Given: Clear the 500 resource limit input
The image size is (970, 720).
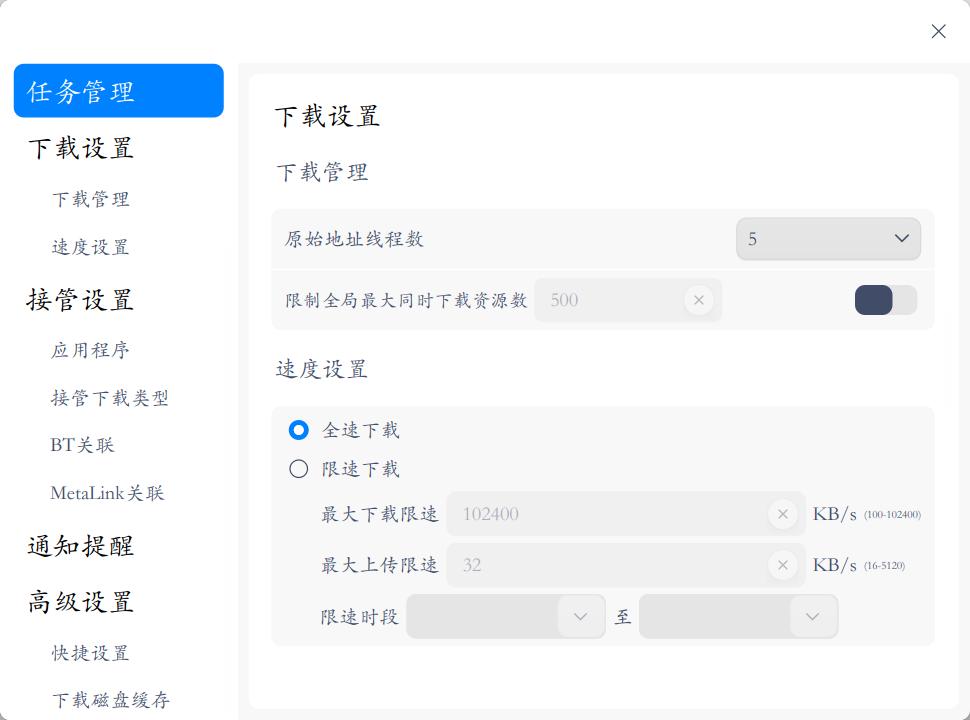Looking at the screenshot, I should [698, 299].
